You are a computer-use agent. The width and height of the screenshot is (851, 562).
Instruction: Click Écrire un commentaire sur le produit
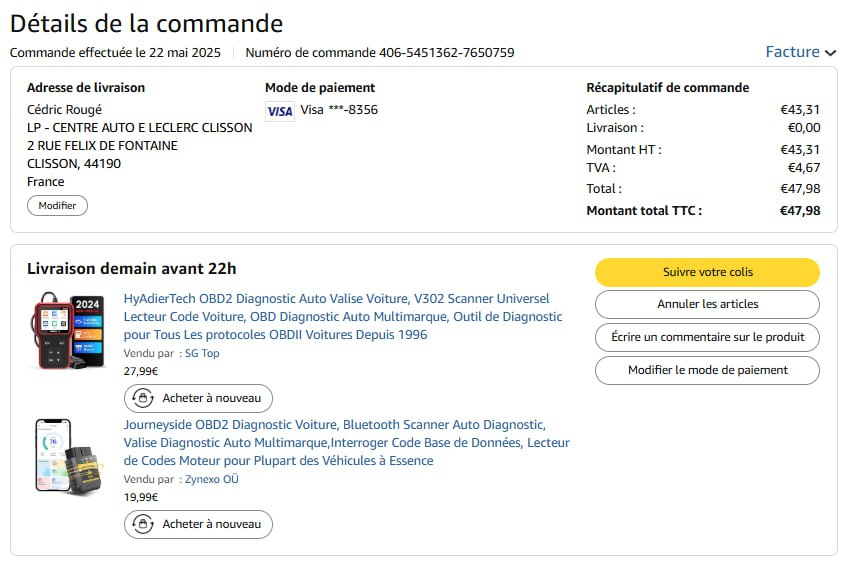707,337
